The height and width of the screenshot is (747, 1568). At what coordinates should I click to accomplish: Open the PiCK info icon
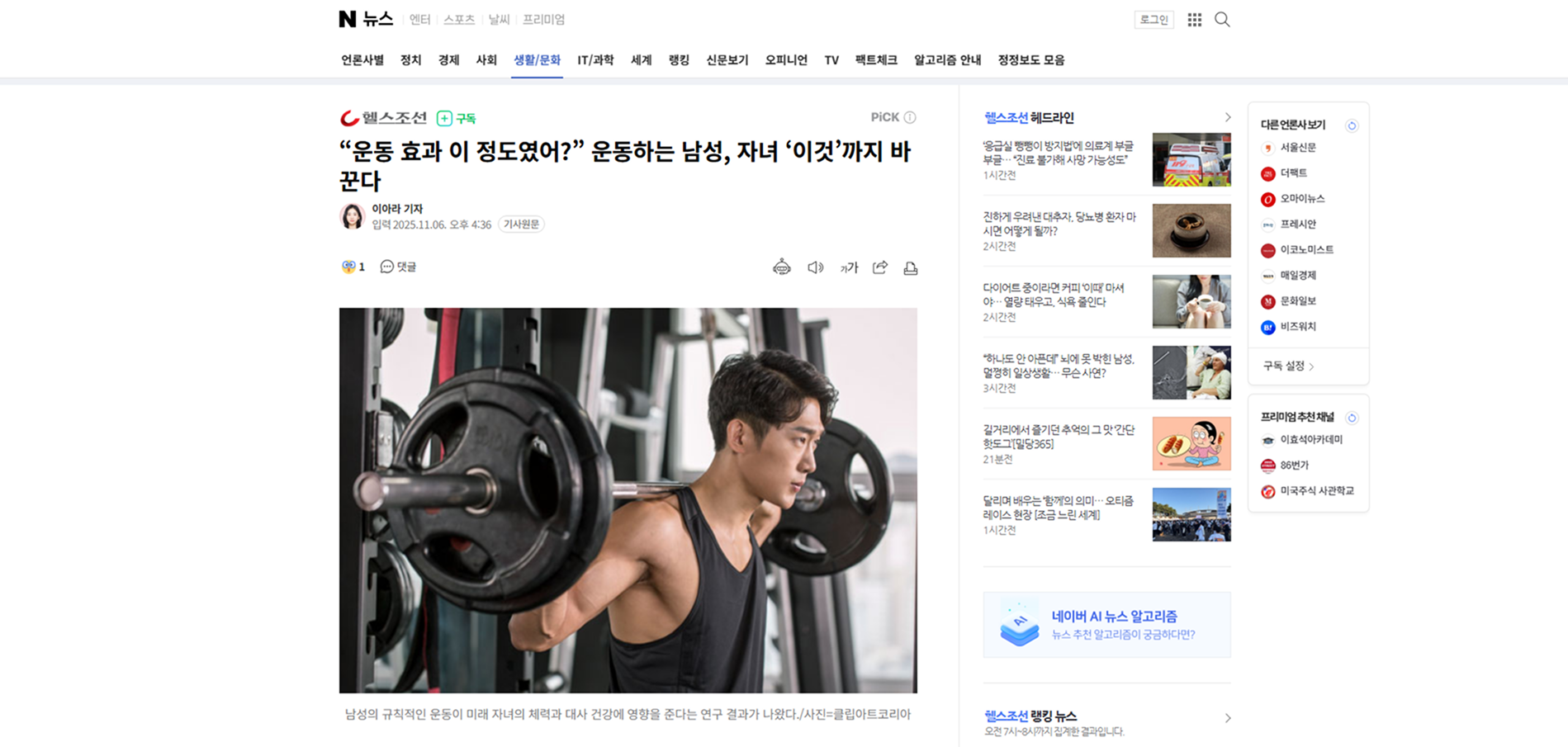click(x=910, y=117)
